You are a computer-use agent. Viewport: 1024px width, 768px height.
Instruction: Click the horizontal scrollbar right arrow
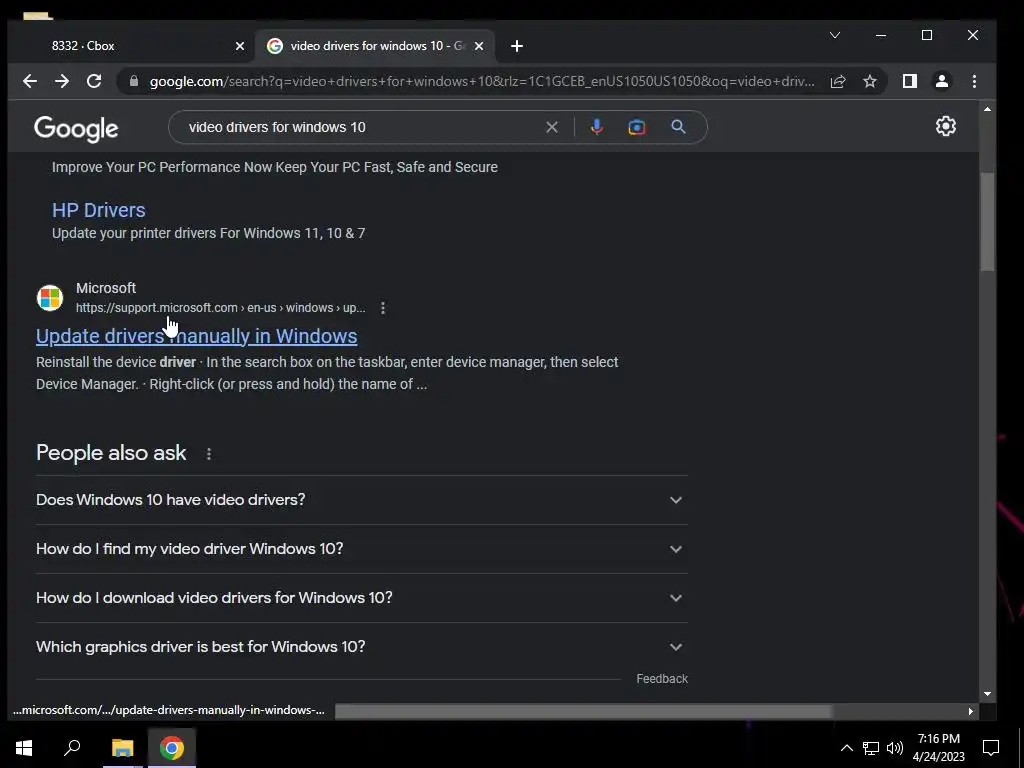pyautogui.click(x=971, y=711)
